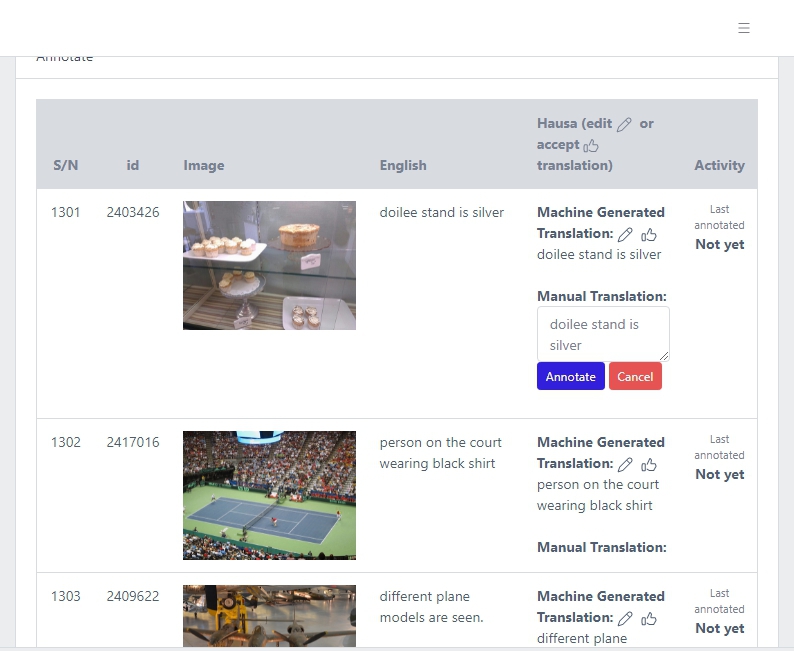Select id cell 2409622
The width and height of the screenshot is (794, 651).
pyautogui.click(x=133, y=596)
